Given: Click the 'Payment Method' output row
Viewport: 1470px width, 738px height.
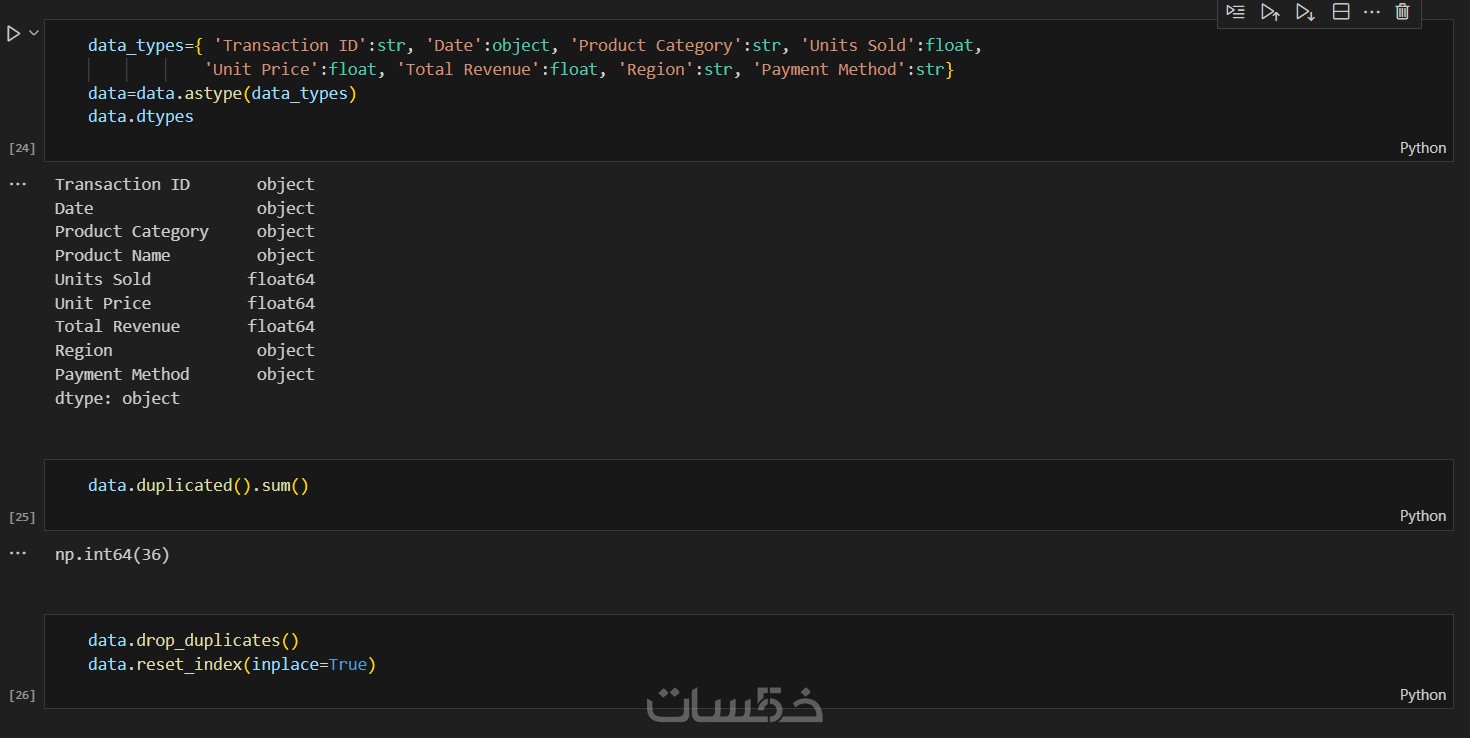Looking at the screenshot, I should (185, 375).
